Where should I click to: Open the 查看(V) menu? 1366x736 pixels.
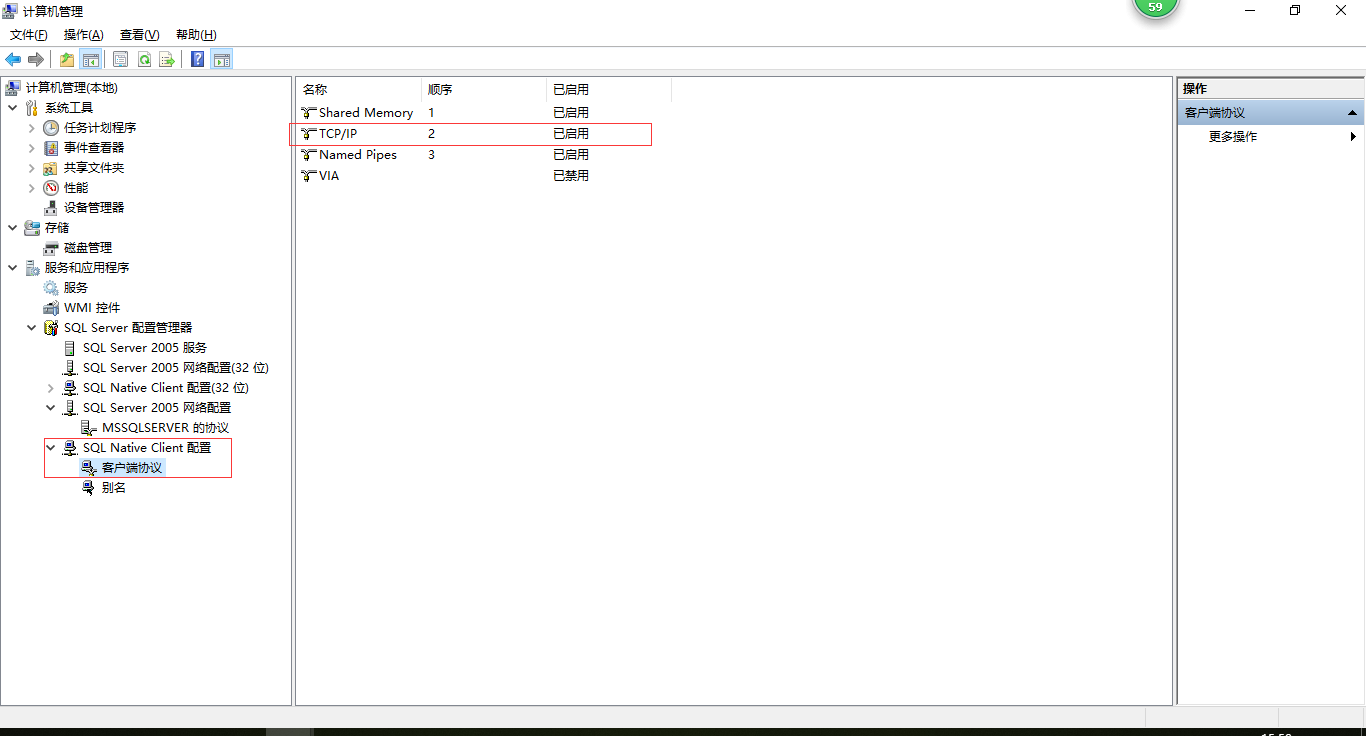140,34
